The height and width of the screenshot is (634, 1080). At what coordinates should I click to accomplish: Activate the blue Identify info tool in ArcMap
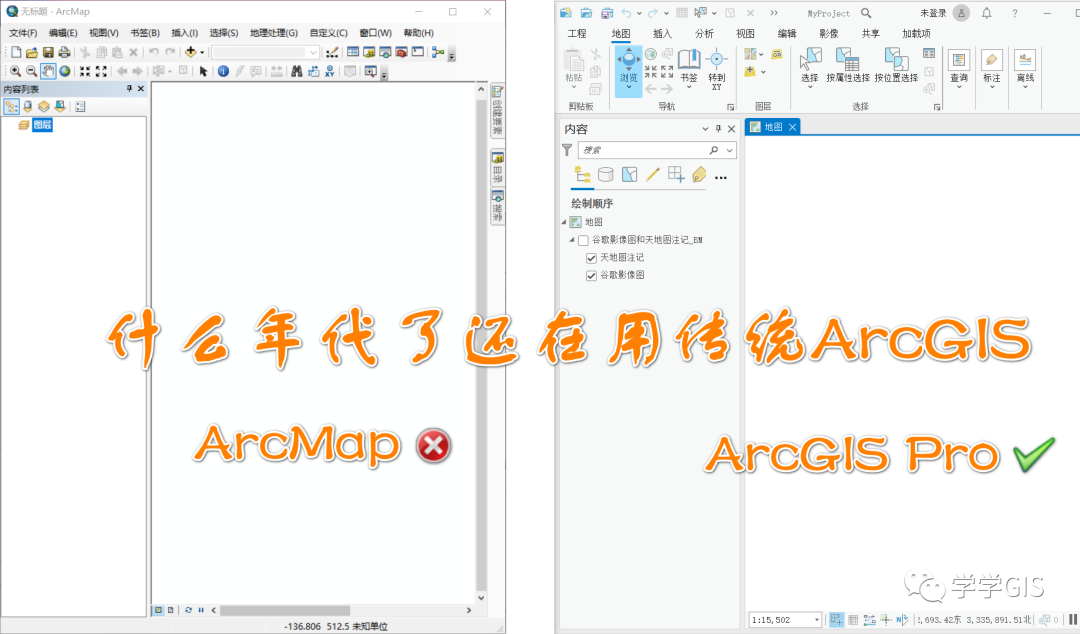point(223,71)
